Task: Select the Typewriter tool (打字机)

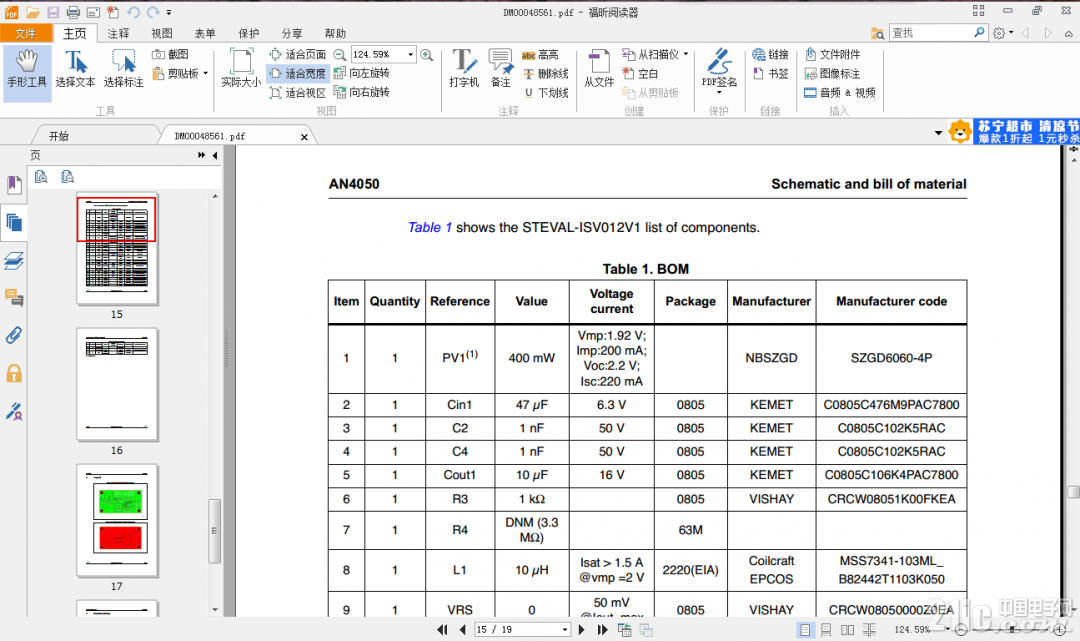Action: [x=464, y=69]
